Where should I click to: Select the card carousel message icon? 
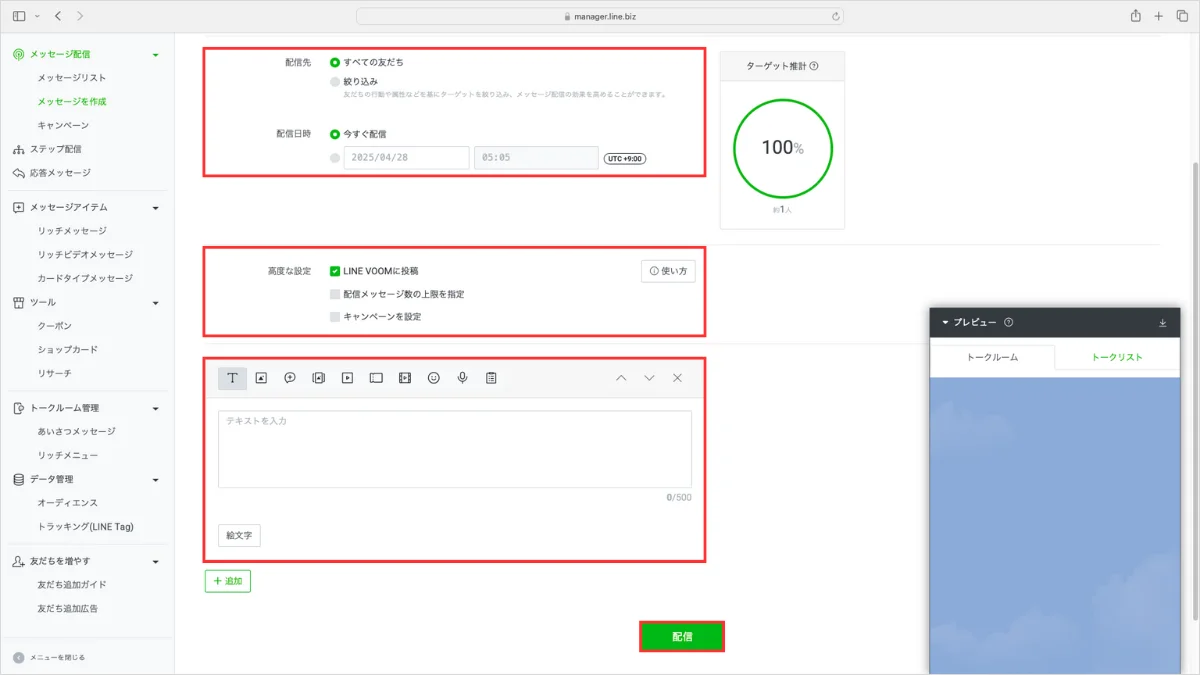point(319,378)
